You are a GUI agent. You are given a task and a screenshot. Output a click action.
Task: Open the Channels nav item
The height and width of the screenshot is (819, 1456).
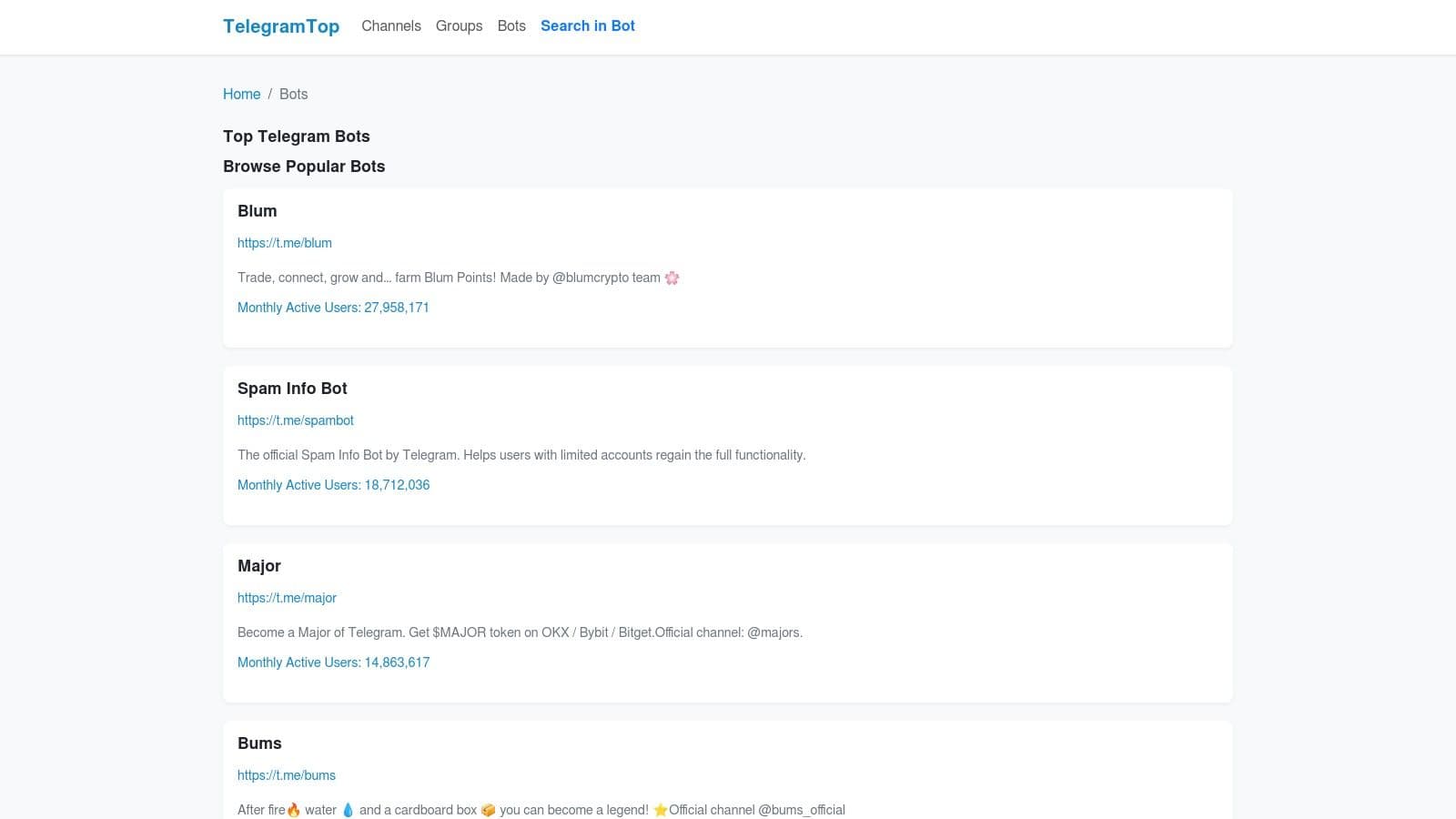[x=390, y=26]
